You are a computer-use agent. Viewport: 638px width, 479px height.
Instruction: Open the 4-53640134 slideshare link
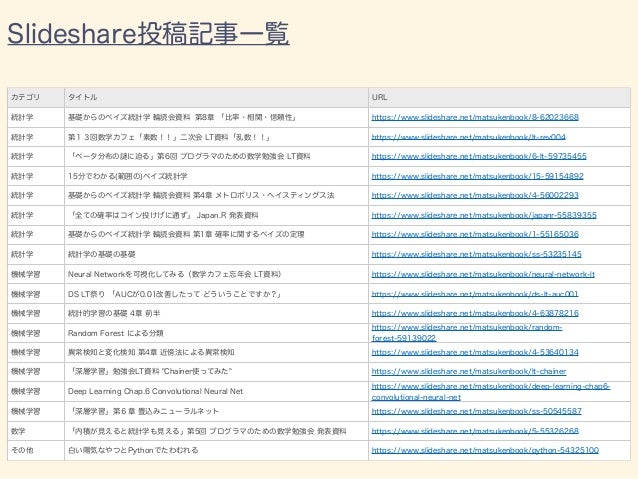475,352
